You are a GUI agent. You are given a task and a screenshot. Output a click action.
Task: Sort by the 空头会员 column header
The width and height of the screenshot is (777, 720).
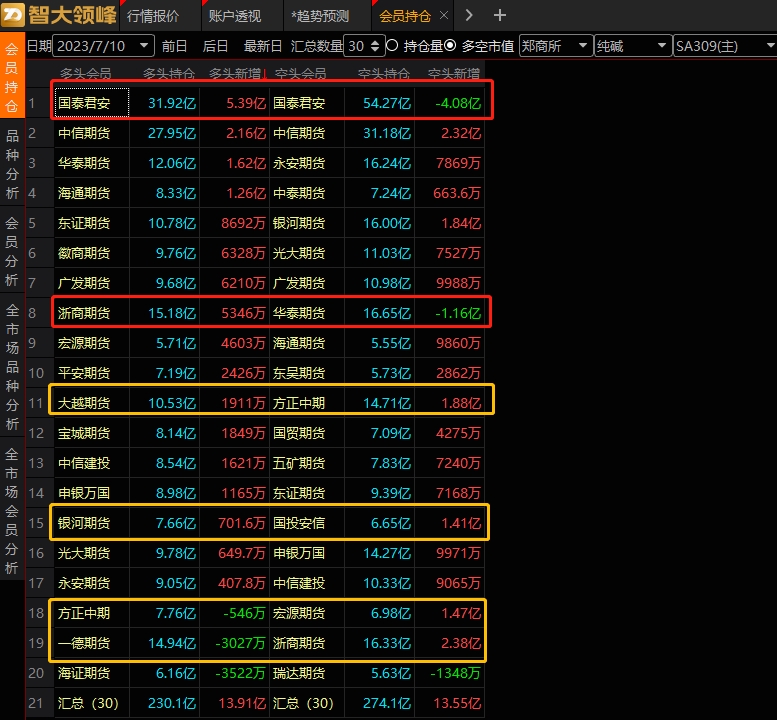(x=300, y=74)
